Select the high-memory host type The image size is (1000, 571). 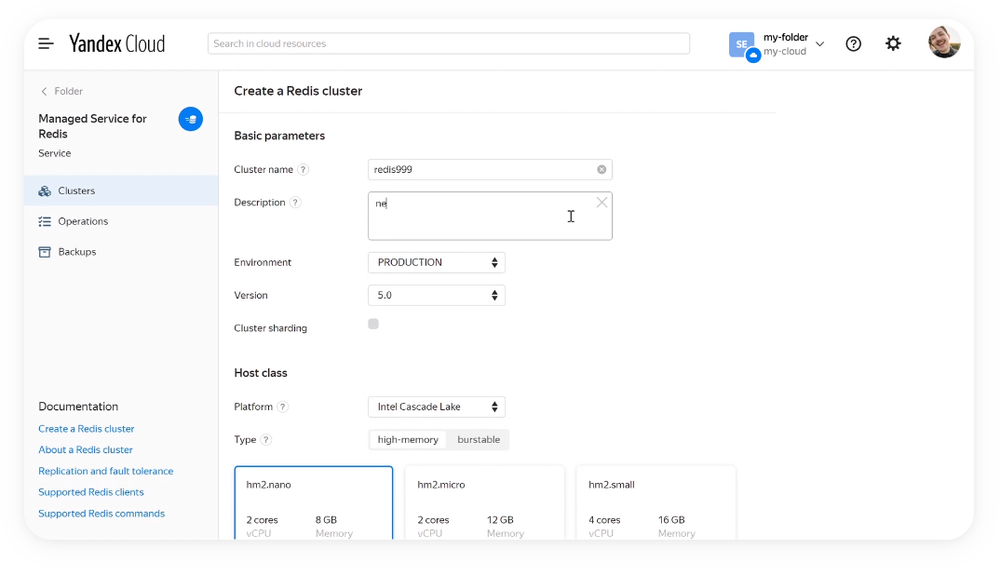tap(408, 440)
